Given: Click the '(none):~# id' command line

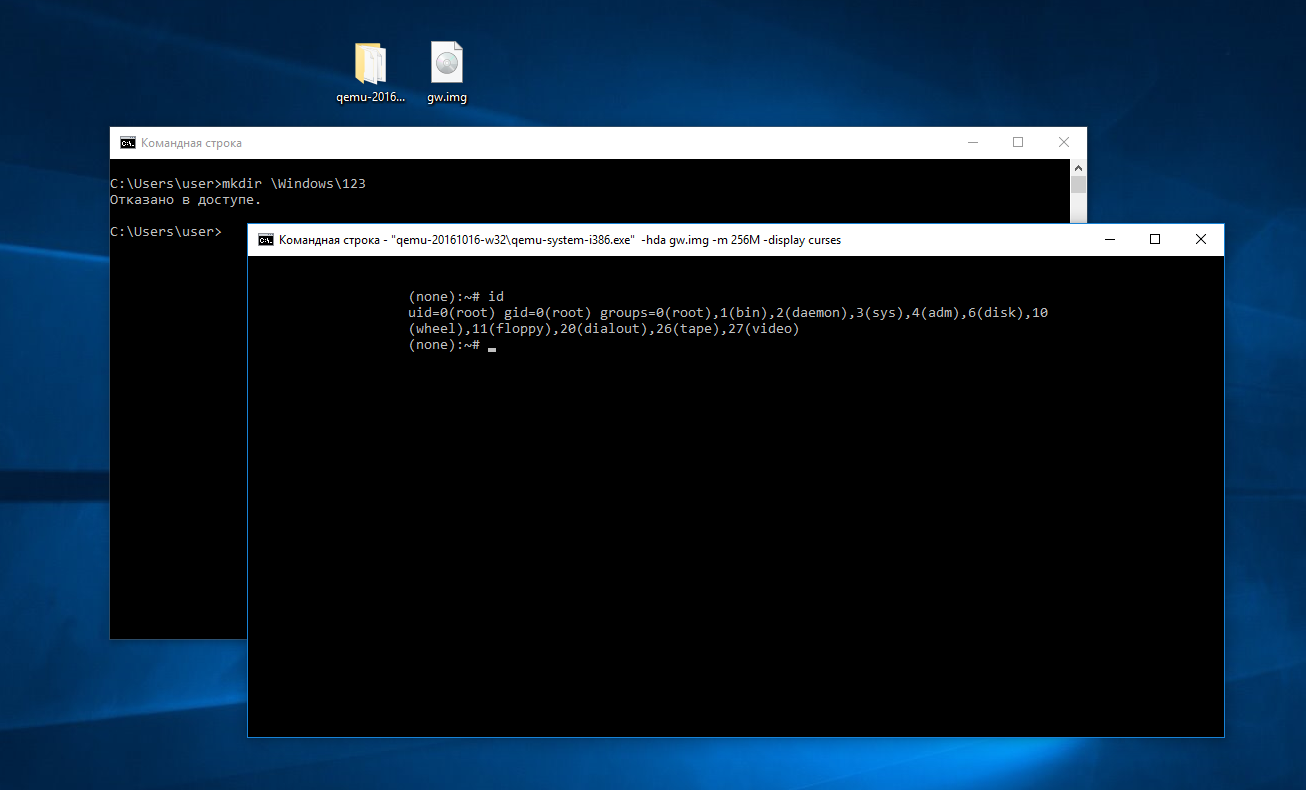Looking at the screenshot, I should tap(456, 297).
